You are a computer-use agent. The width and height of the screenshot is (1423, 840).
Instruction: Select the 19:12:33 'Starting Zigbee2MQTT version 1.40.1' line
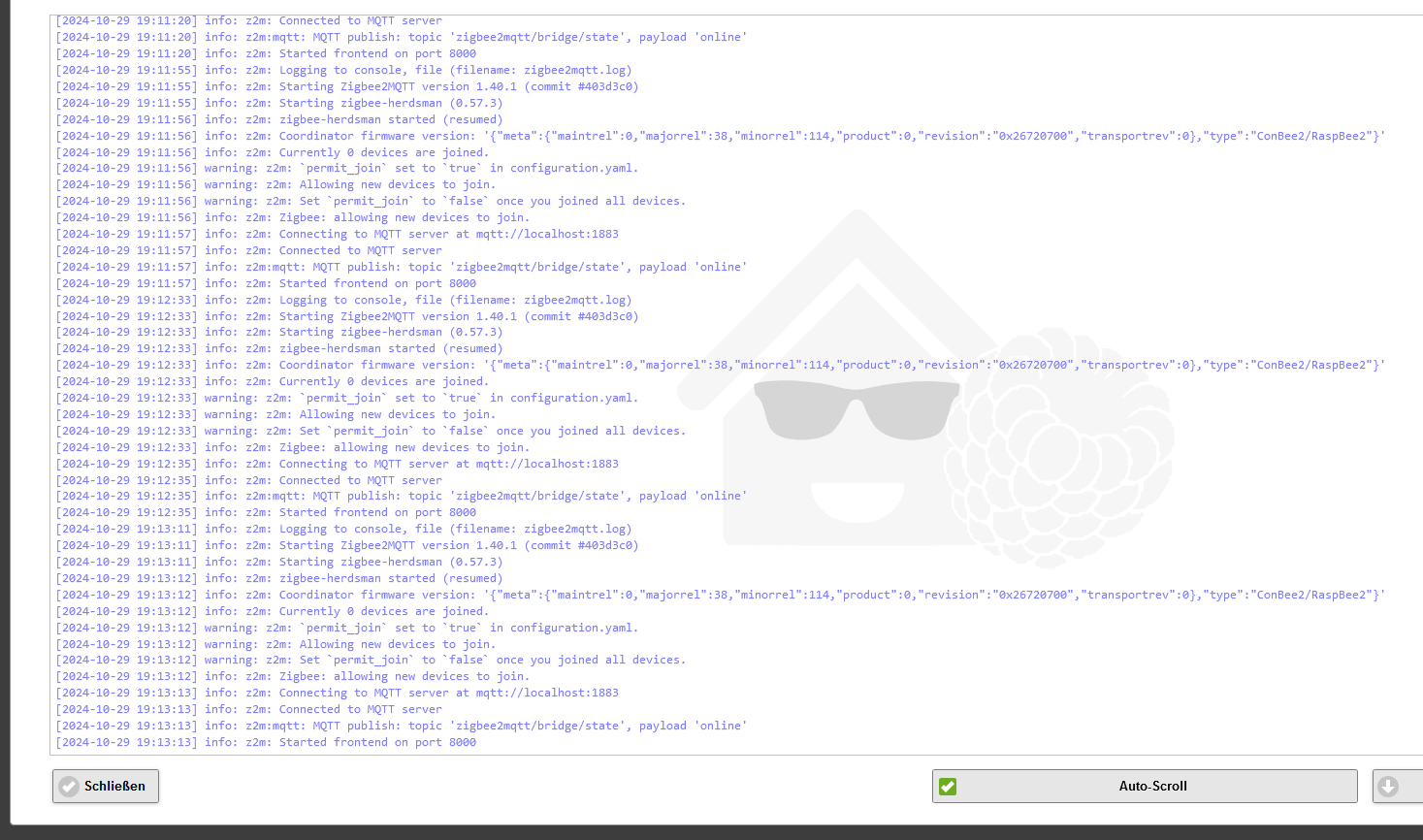(347, 316)
